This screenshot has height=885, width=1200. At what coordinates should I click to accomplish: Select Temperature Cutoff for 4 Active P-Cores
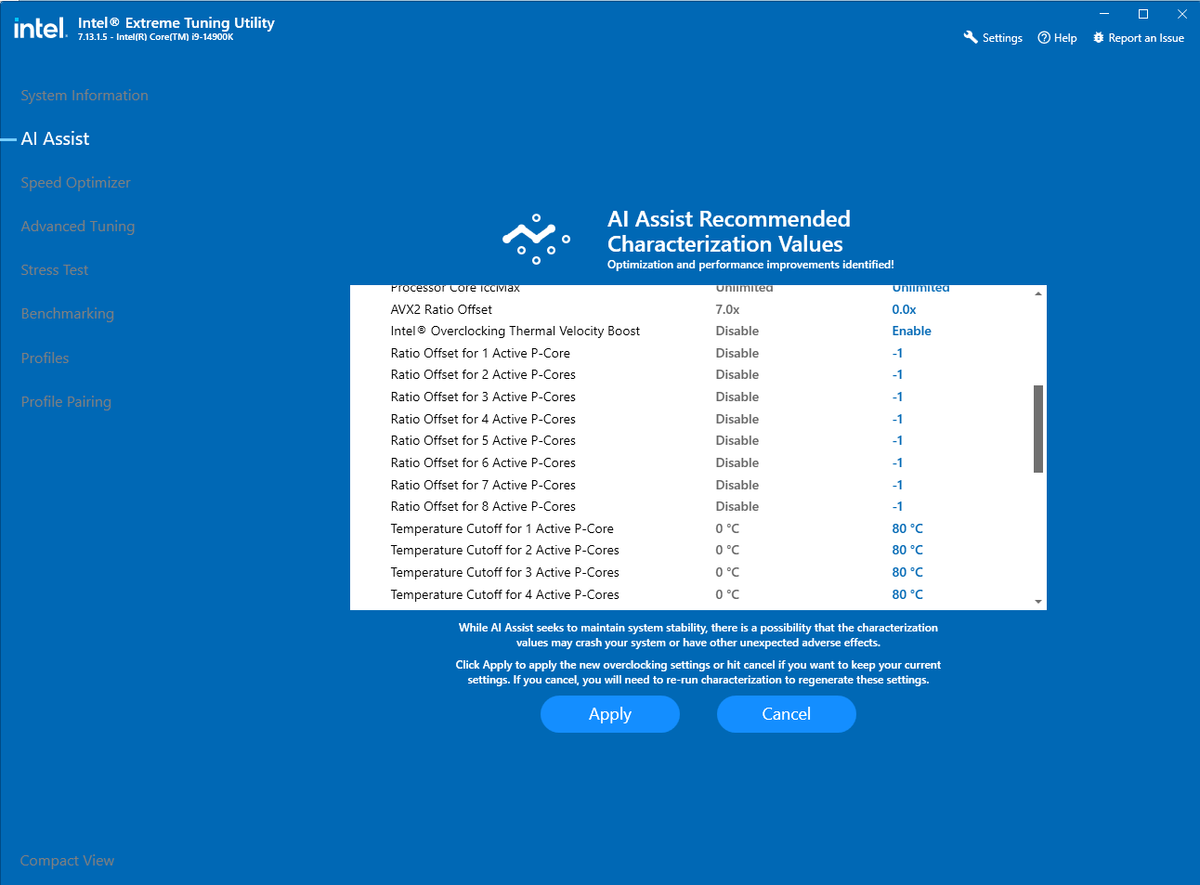pyautogui.click(x=690, y=595)
